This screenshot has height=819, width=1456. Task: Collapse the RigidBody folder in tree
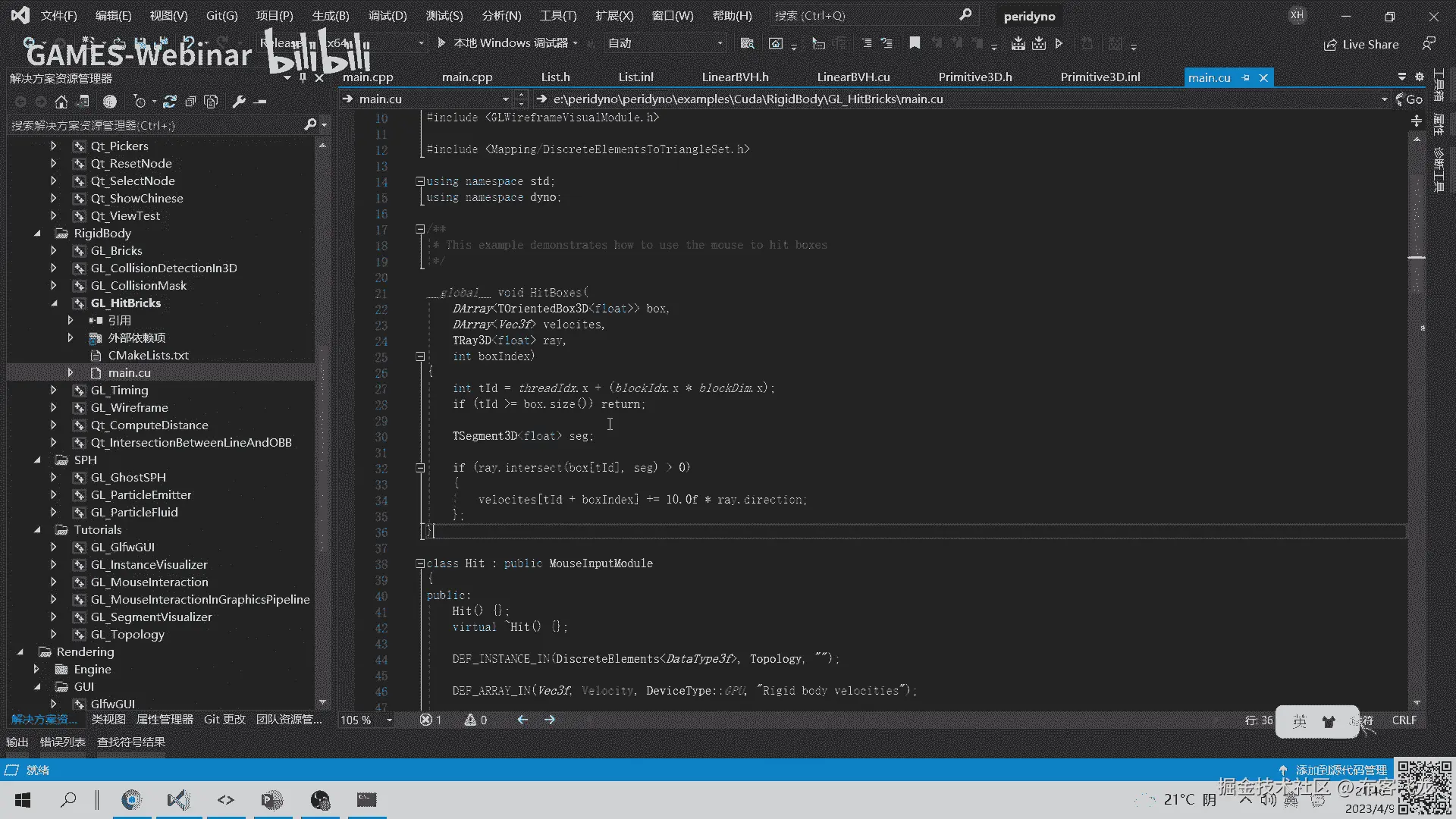(x=37, y=234)
